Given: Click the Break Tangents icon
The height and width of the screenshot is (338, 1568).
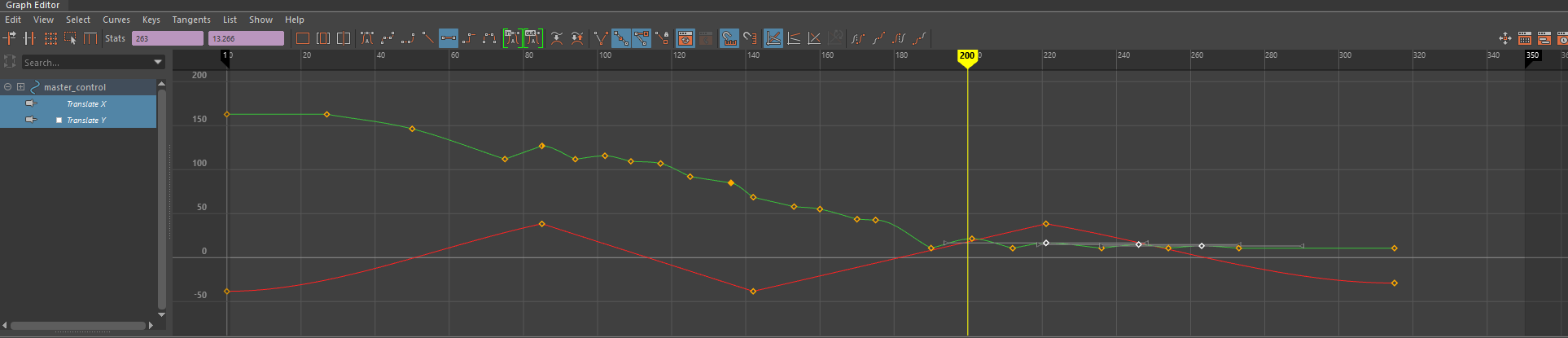Looking at the screenshot, I should (x=601, y=38).
